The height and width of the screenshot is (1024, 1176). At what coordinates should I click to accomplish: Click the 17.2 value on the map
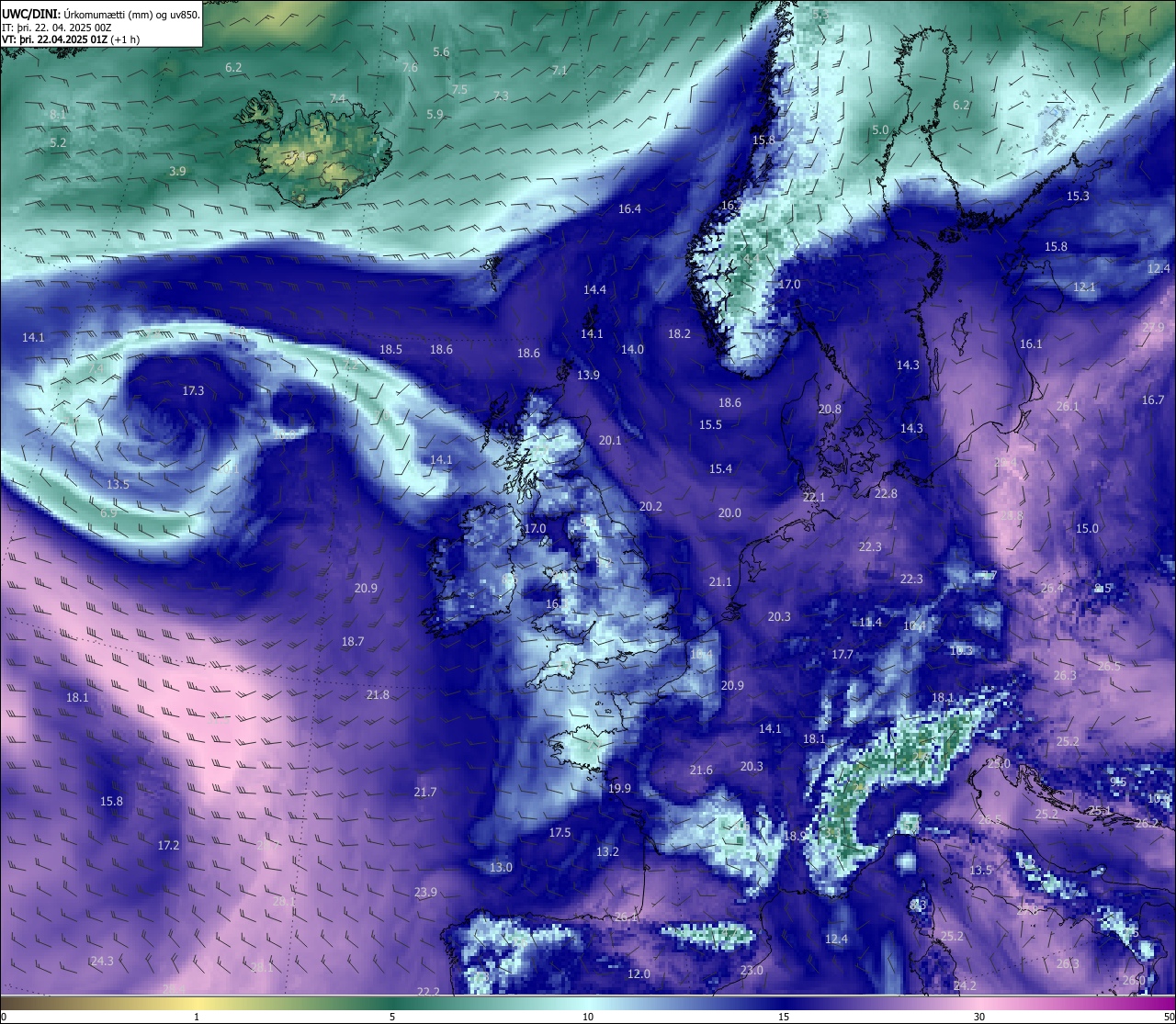click(x=168, y=846)
